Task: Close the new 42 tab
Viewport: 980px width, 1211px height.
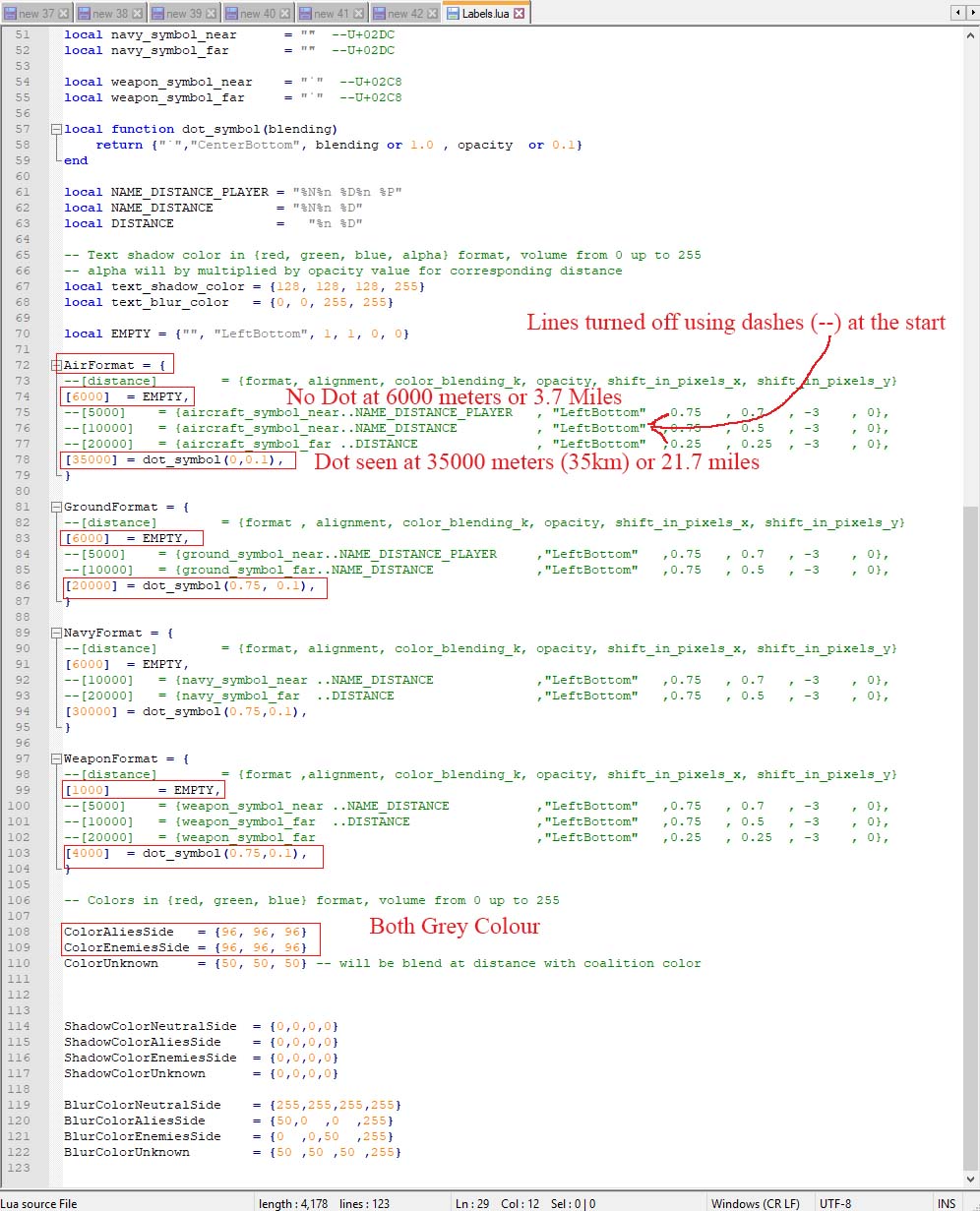Action: coord(433,14)
